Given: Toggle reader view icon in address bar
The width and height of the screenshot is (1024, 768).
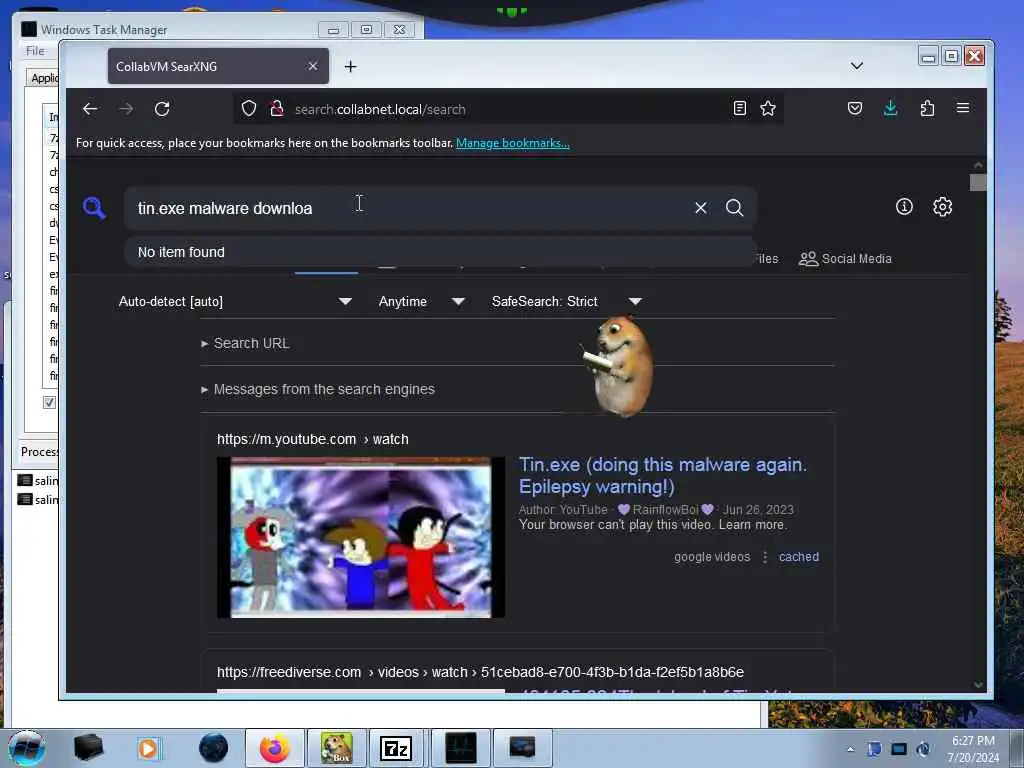Looking at the screenshot, I should (x=739, y=108).
